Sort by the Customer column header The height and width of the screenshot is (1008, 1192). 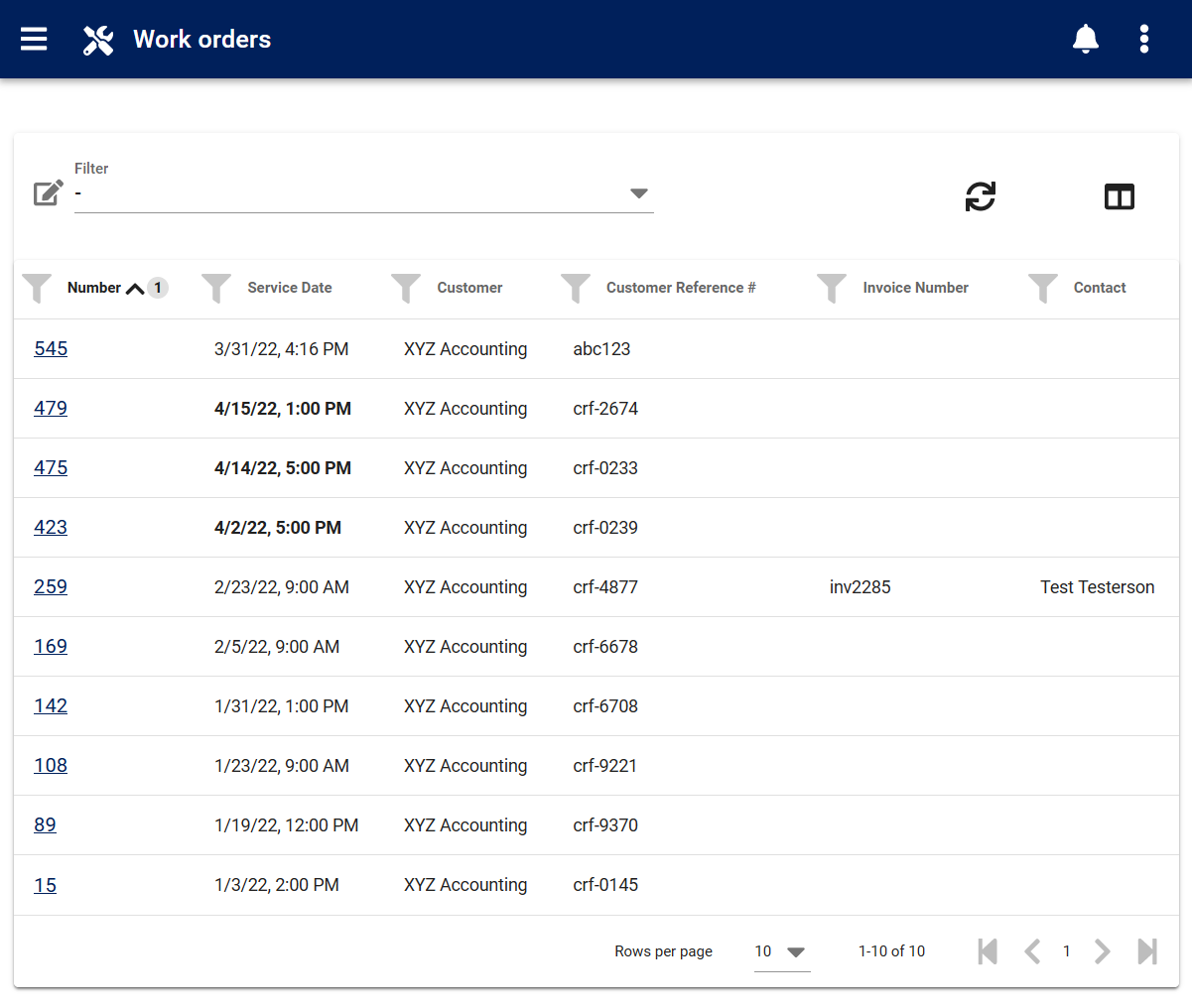tap(469, 288)
